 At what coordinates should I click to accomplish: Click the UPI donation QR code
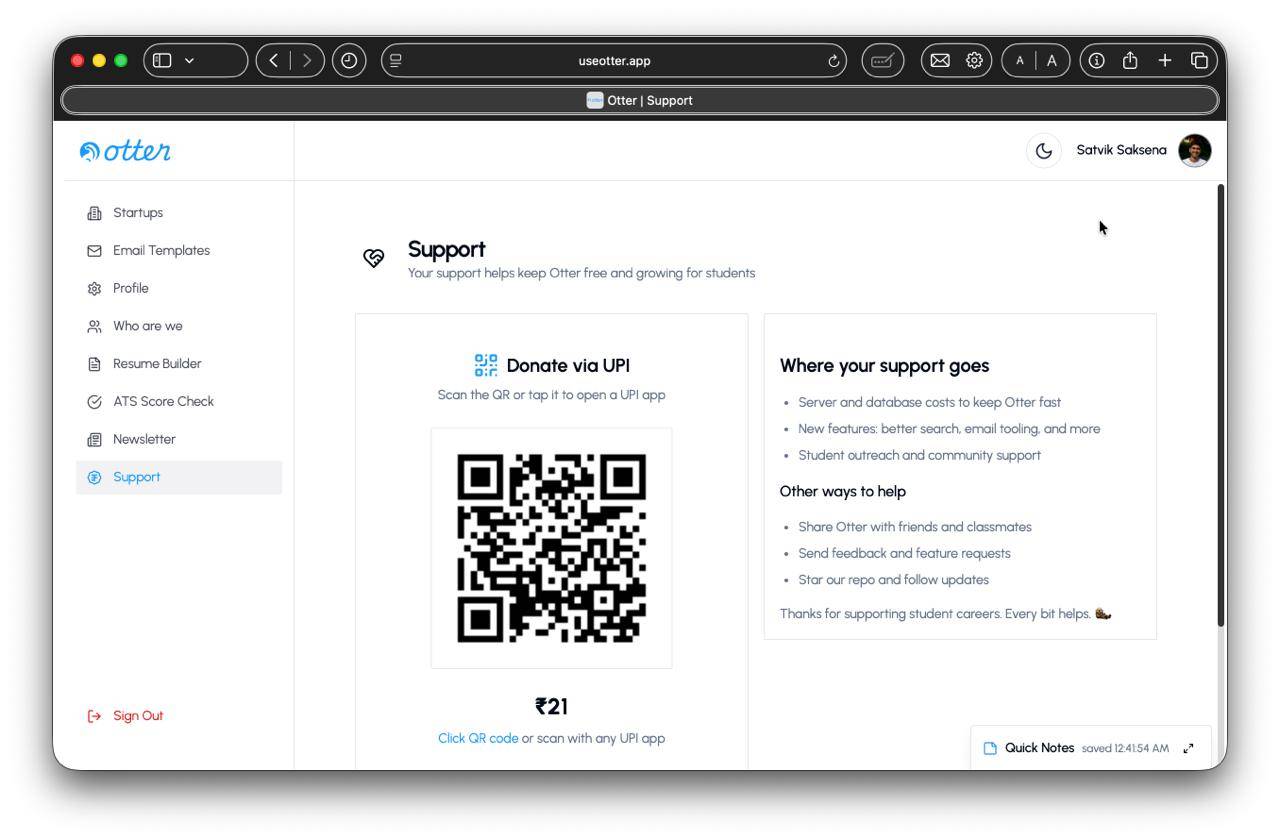pos(551,548)
